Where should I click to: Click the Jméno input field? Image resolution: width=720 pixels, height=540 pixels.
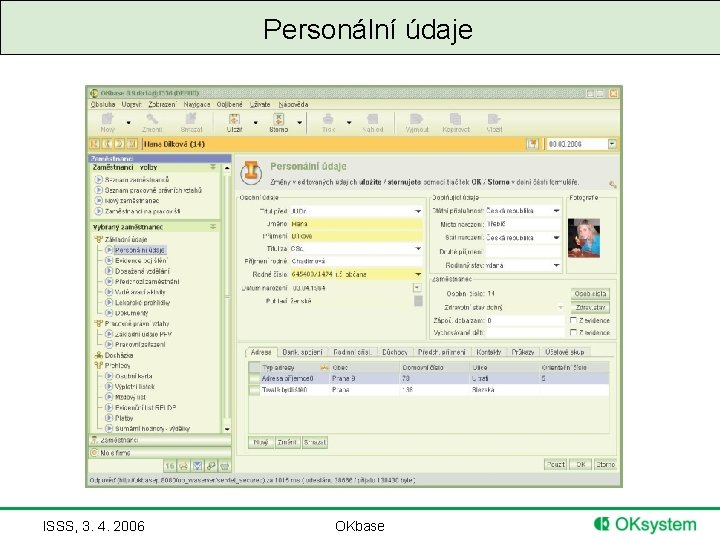356,224
